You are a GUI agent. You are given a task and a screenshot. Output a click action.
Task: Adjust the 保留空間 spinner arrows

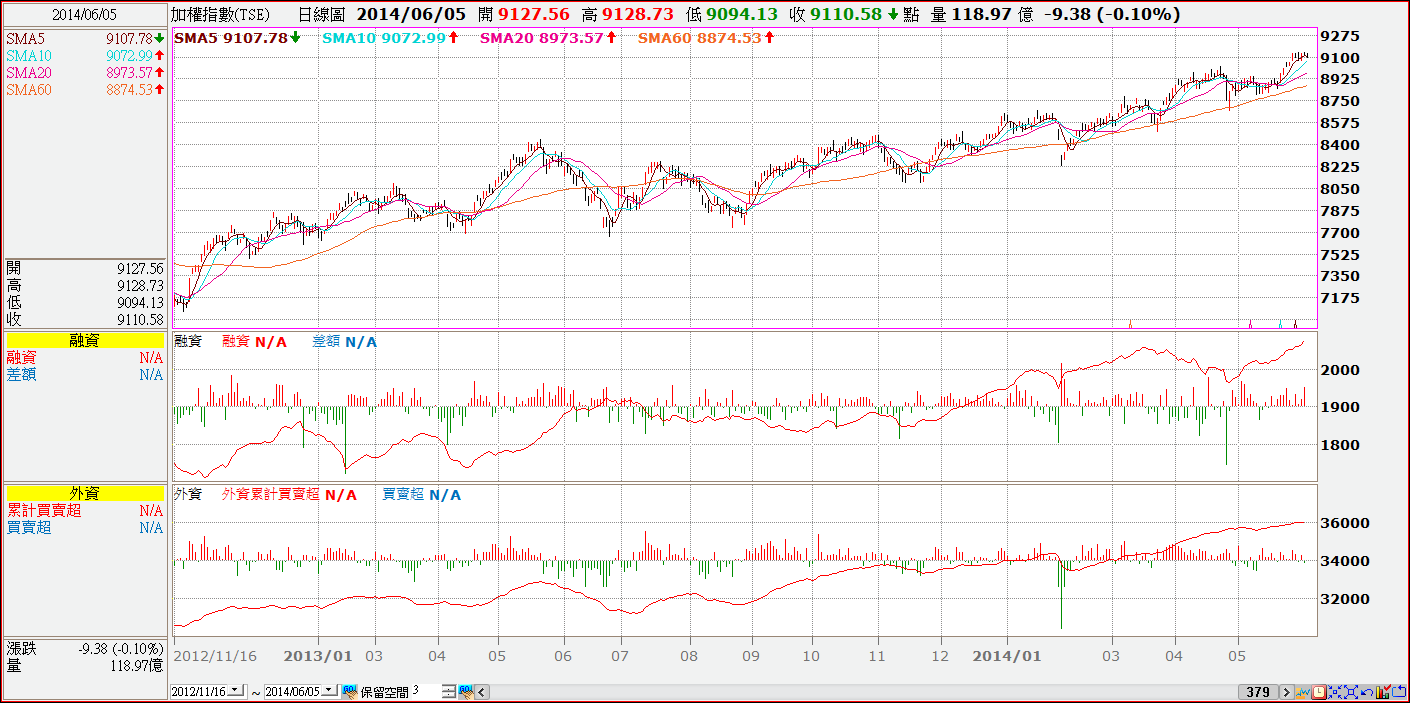[x=449, y=692]
